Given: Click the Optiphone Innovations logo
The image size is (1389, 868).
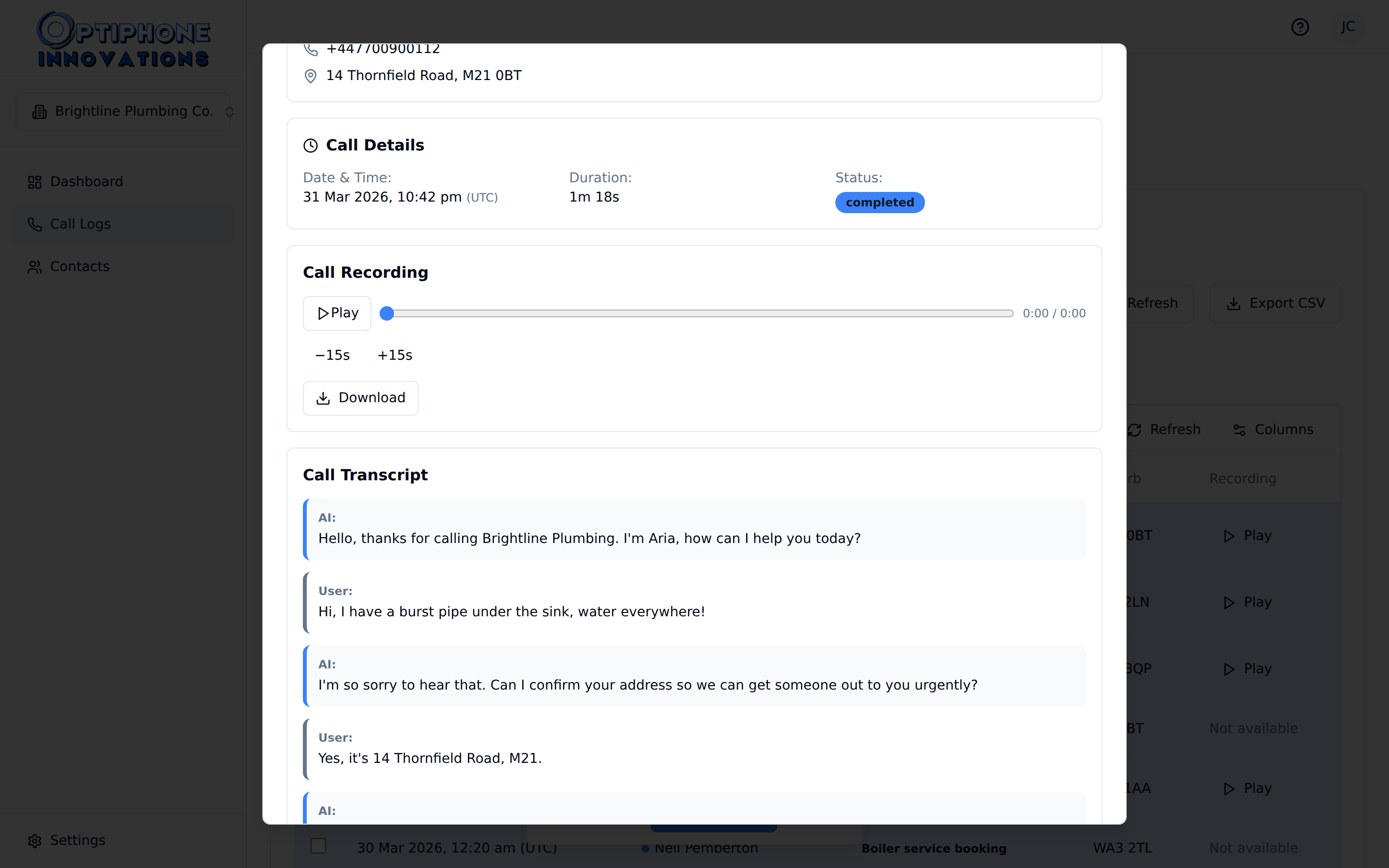Looking at the screenshot, I should click(x=123, y=39).
